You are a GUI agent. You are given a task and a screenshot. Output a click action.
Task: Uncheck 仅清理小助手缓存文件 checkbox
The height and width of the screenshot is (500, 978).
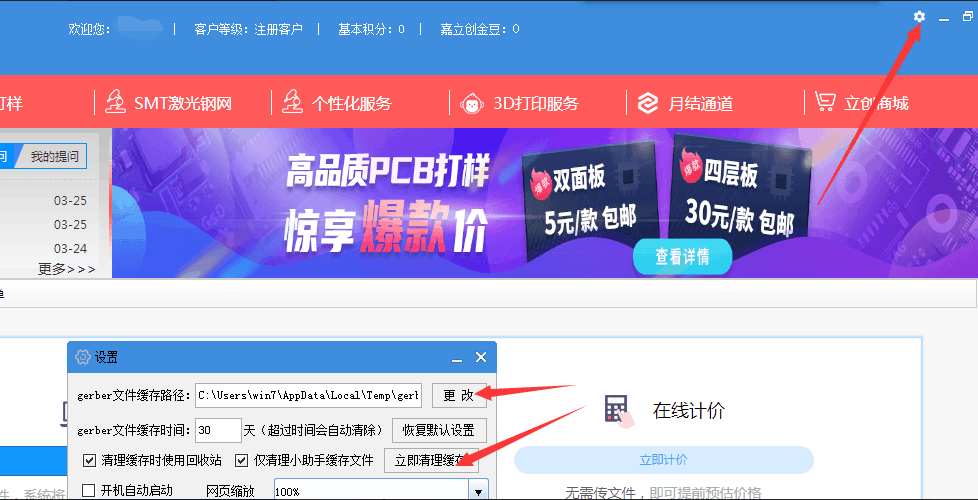[x=241, y=461]
